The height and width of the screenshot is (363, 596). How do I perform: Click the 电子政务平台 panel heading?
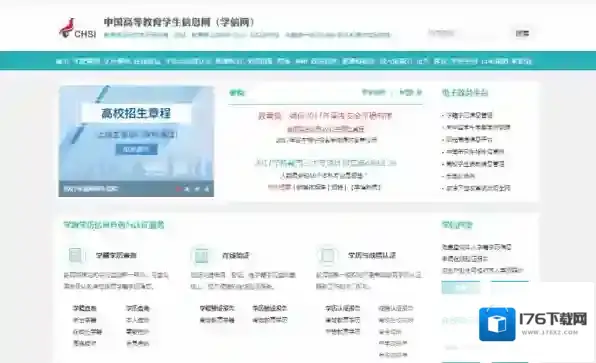465,92
